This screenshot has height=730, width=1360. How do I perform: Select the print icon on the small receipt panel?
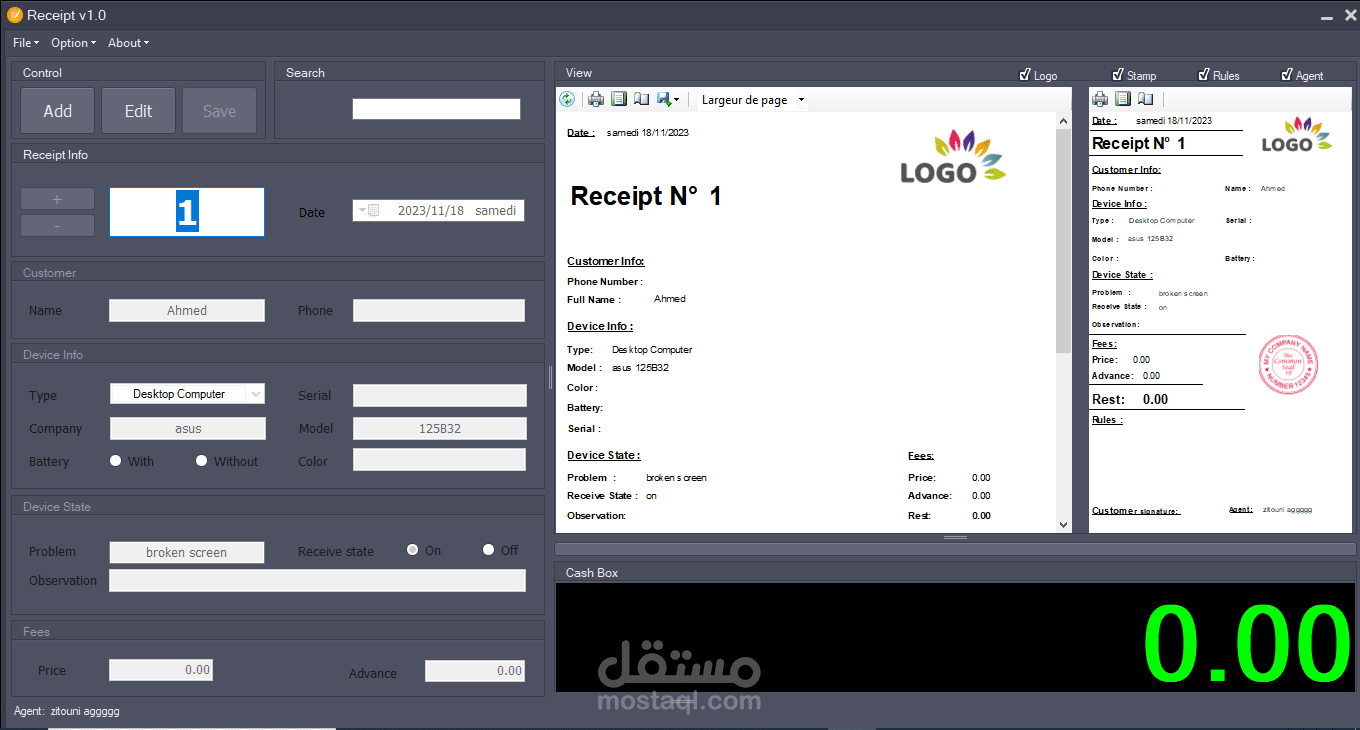click(1100, 98)
